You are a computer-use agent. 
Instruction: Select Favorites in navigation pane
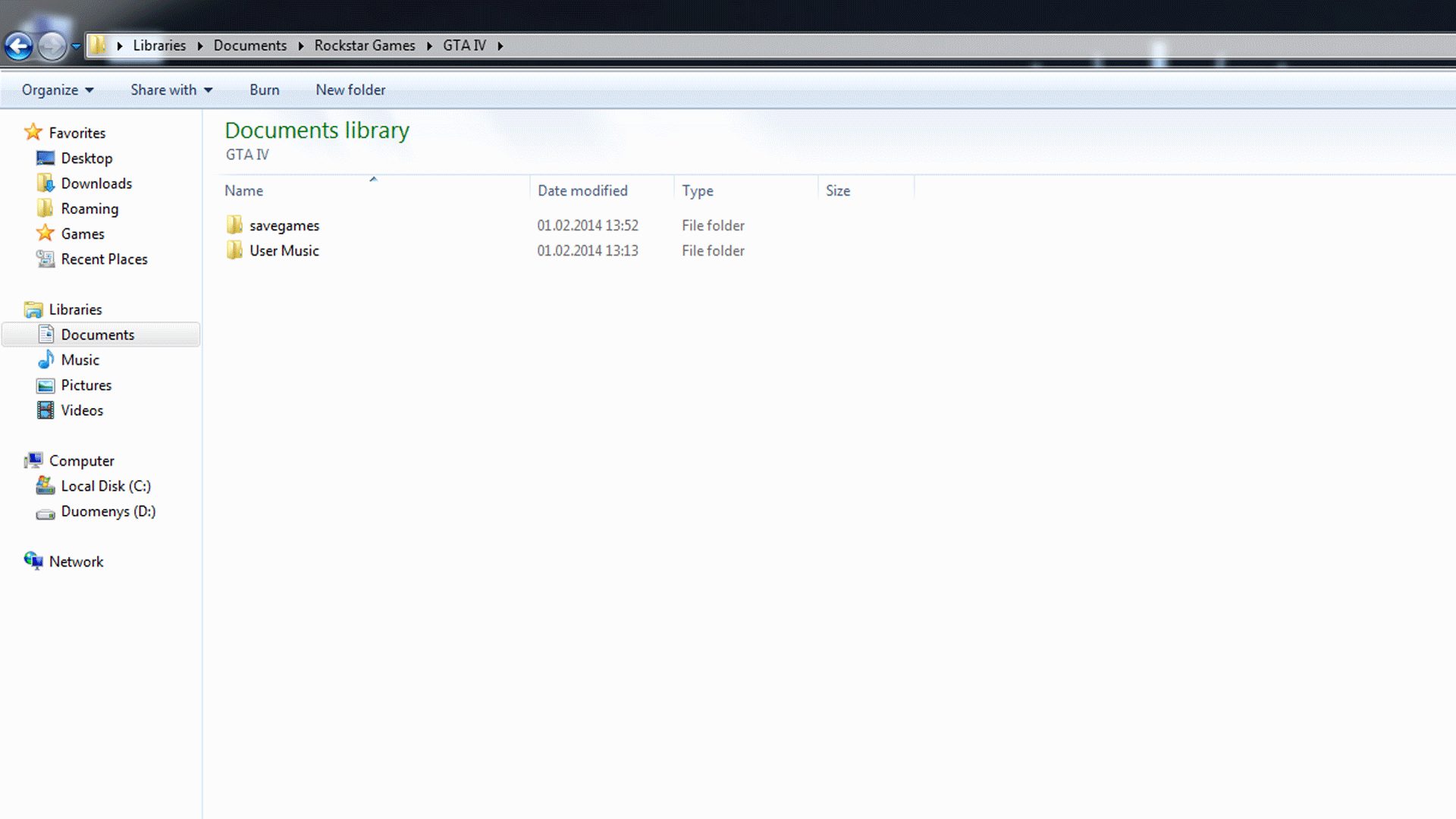pos(77,133)
